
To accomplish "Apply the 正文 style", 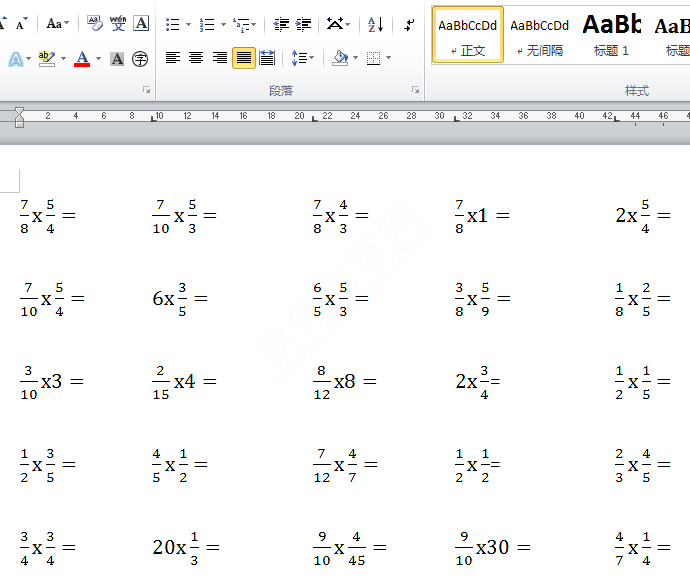I will pyautogui.click(x=468, y=35).
